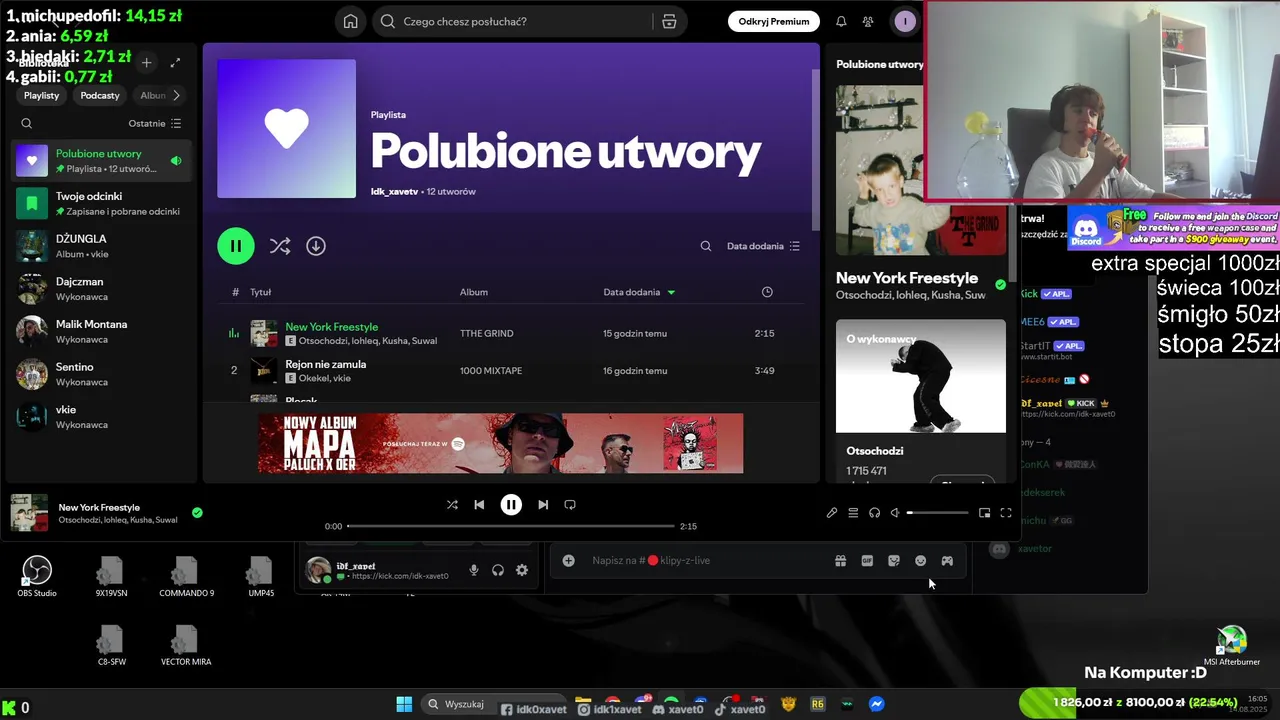This screenshot has height=720, width=1280.
Task: Open the DŻUNGLA album in library
Action: pyautogui.click(x=101, y=246)
